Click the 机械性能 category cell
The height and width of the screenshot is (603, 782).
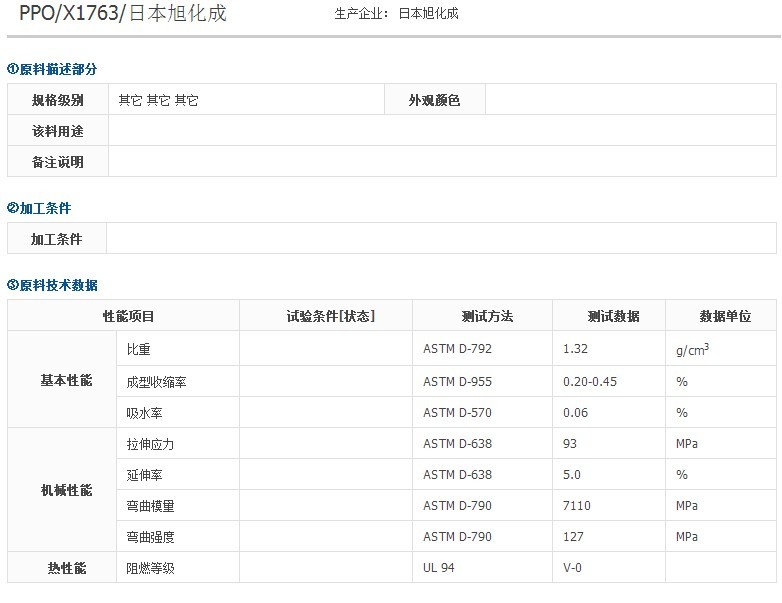click(x=62, y=490)
